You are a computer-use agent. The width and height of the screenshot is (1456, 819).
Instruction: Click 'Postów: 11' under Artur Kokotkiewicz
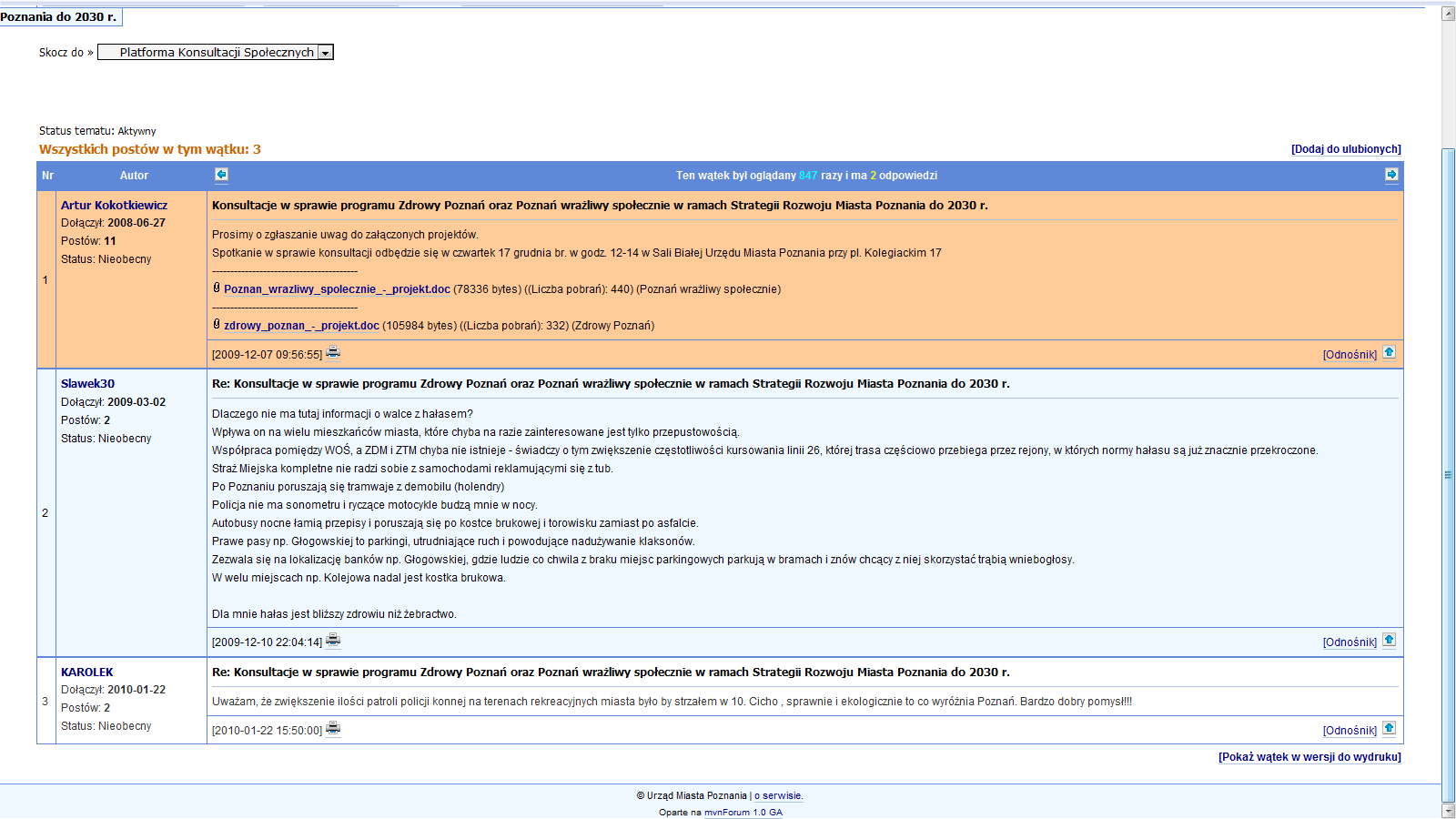pyautogui.click(x=88, y=241)
